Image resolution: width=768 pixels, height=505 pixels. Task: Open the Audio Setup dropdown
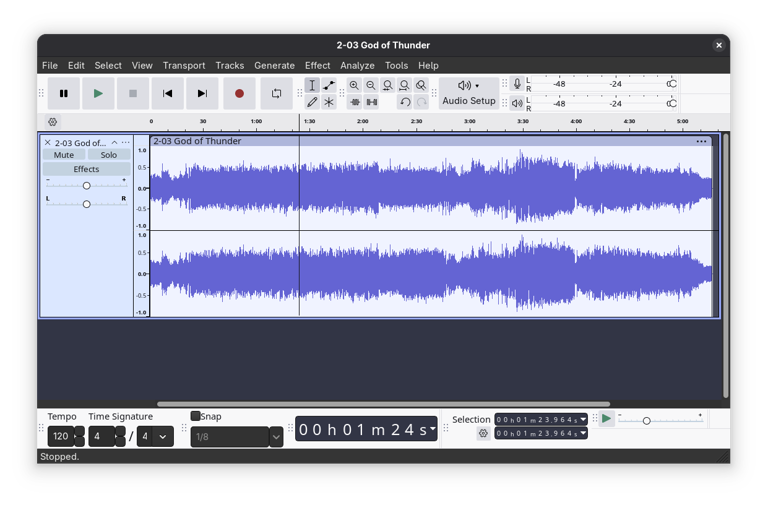pyautogui.click(x=468, y=93)
